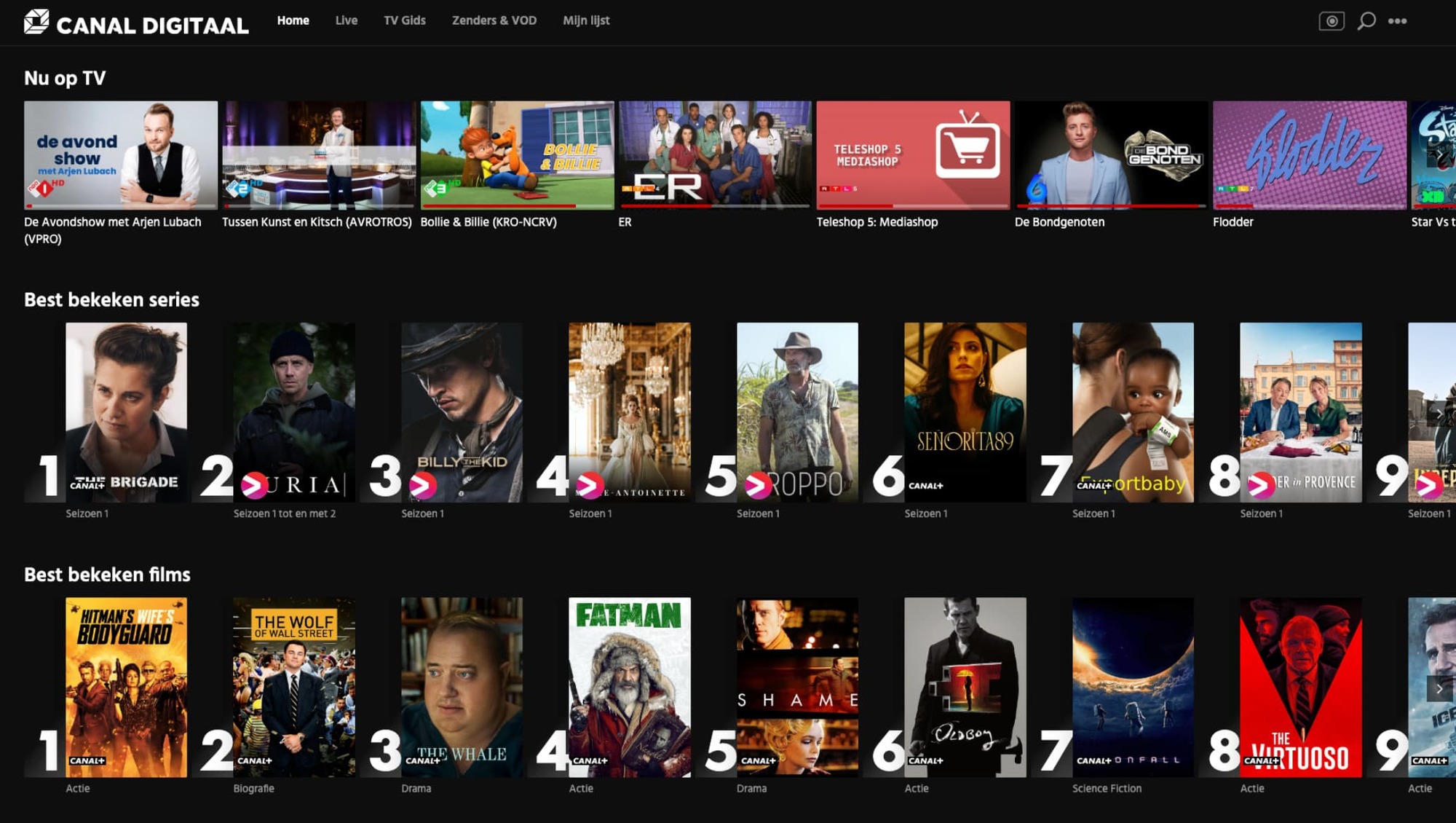The image size is (1456, 823).
Task: Click 'Biografie' genre label
Action: pyautogui.click(x=253, y=788)
